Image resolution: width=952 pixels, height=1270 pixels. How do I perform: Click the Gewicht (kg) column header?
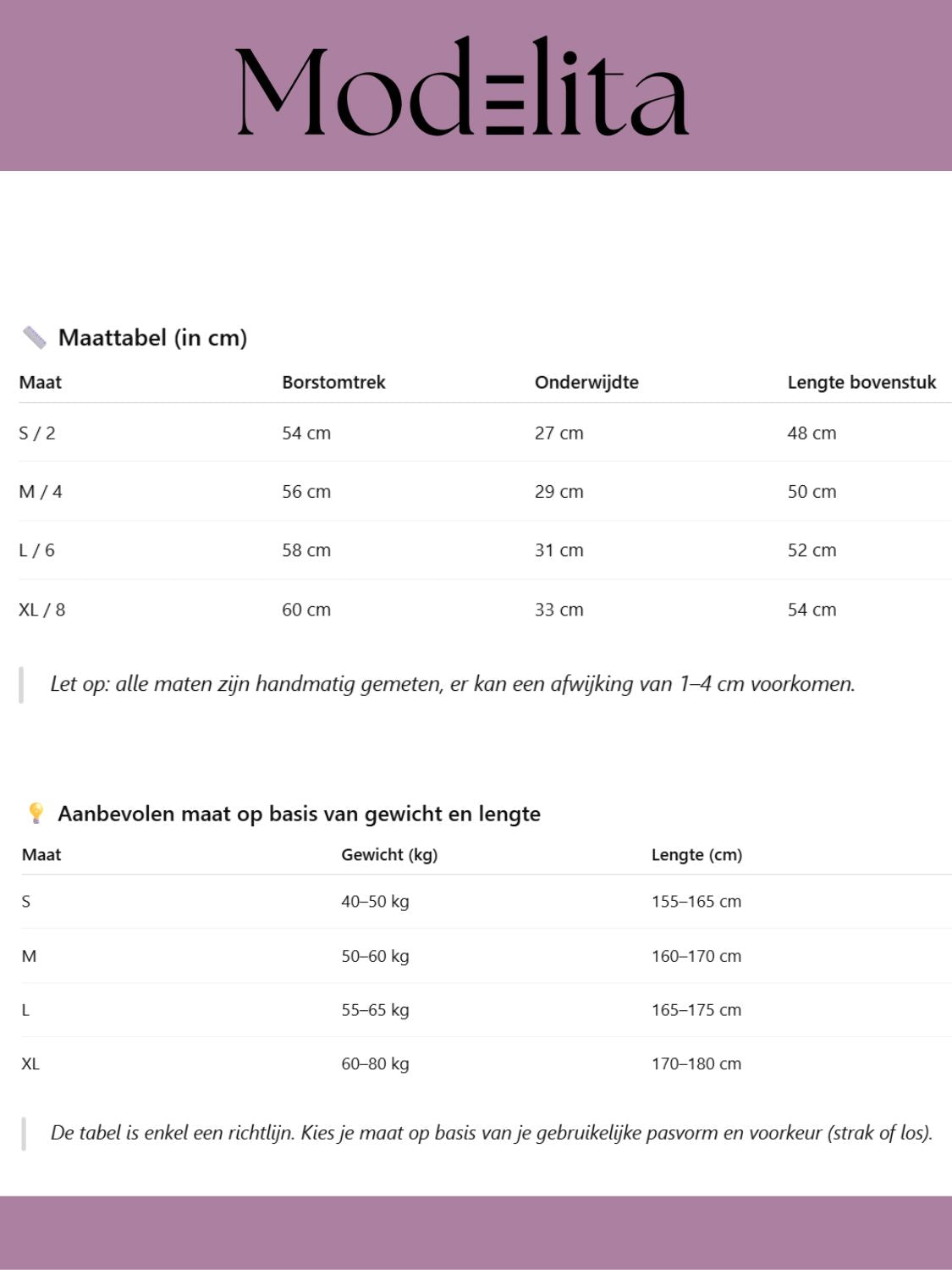[x=389, y=854]
